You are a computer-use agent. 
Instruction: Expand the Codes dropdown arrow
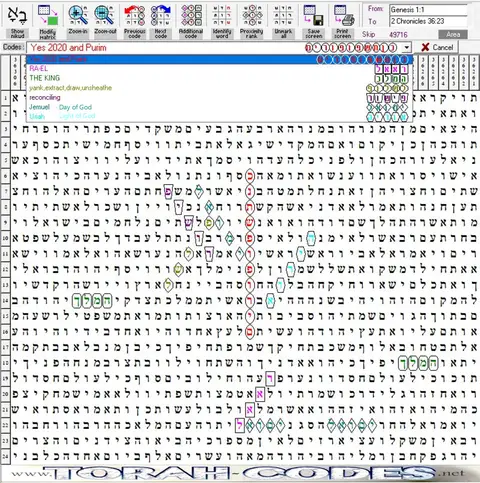406,48
